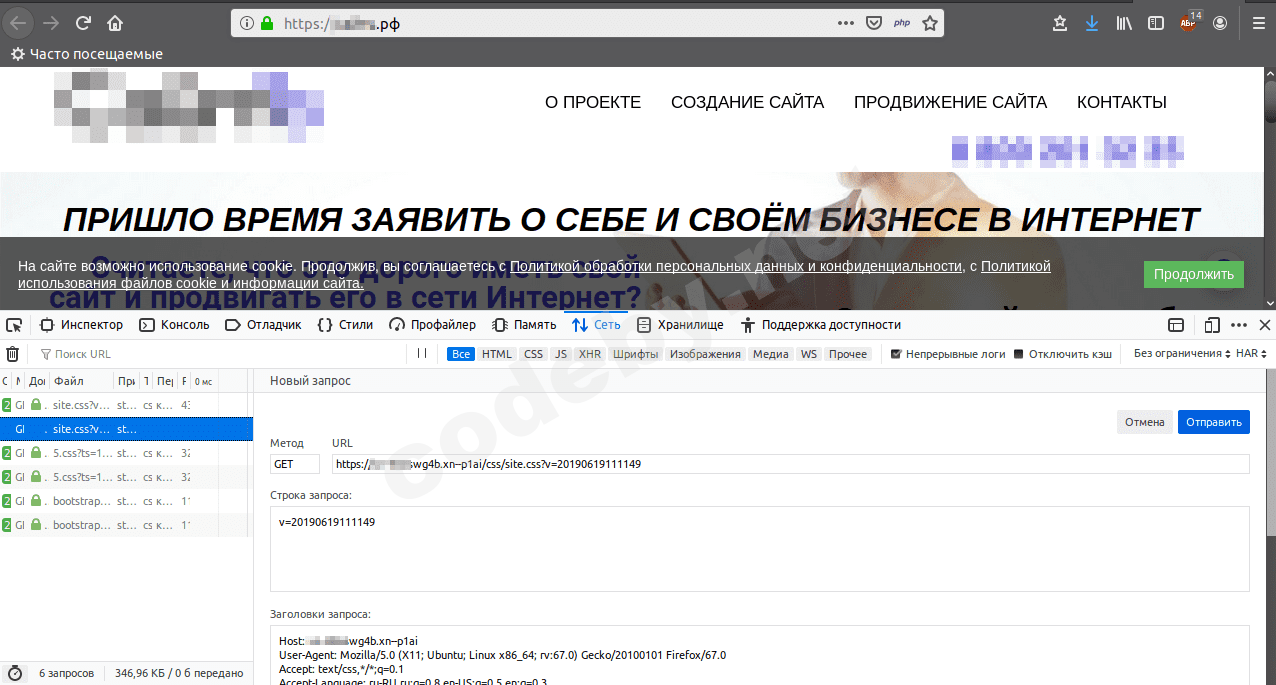
Task: Switch to Консоль tab
Action: point(174,325)
